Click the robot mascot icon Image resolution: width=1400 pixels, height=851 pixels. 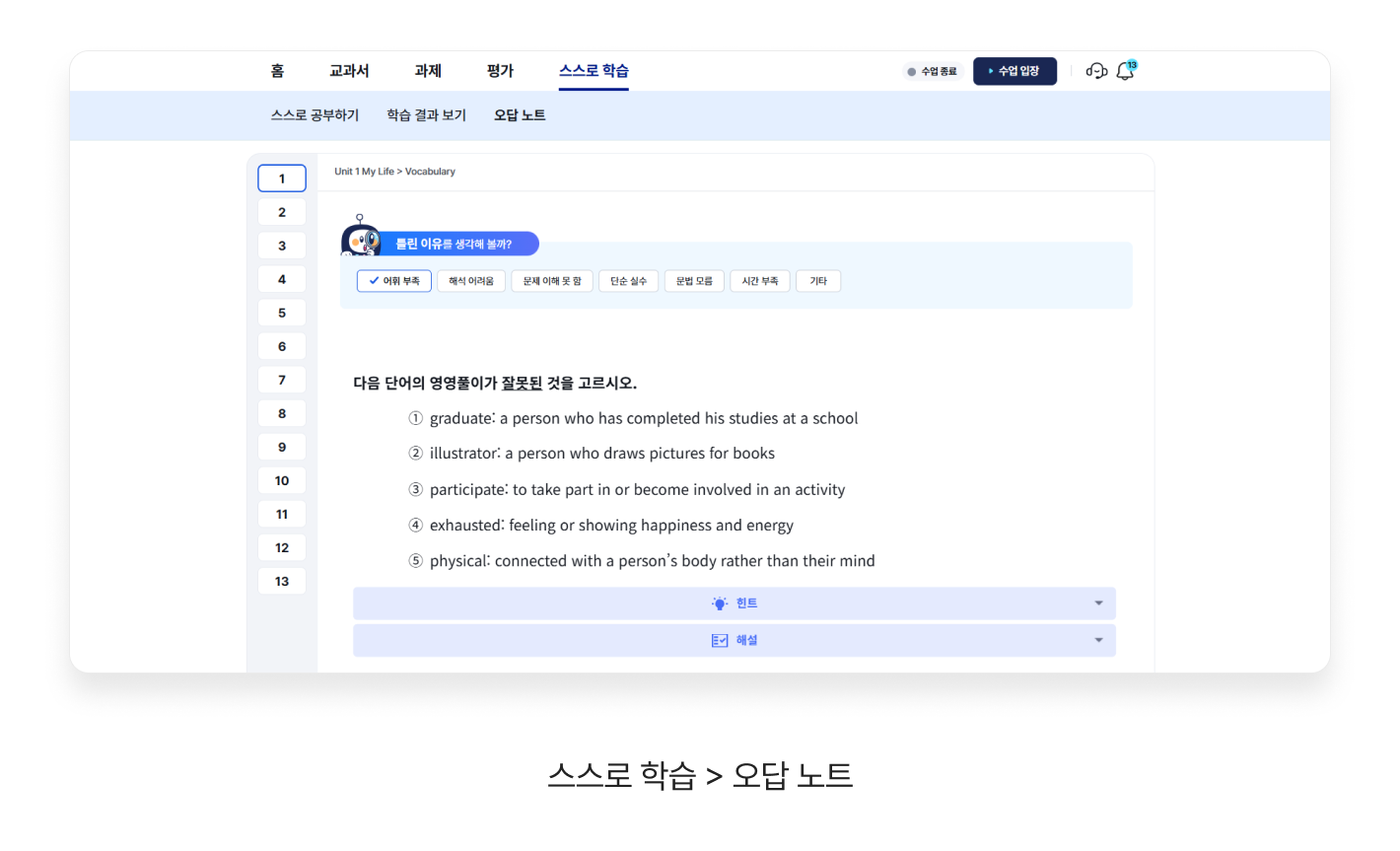click(x=361, y=239)
